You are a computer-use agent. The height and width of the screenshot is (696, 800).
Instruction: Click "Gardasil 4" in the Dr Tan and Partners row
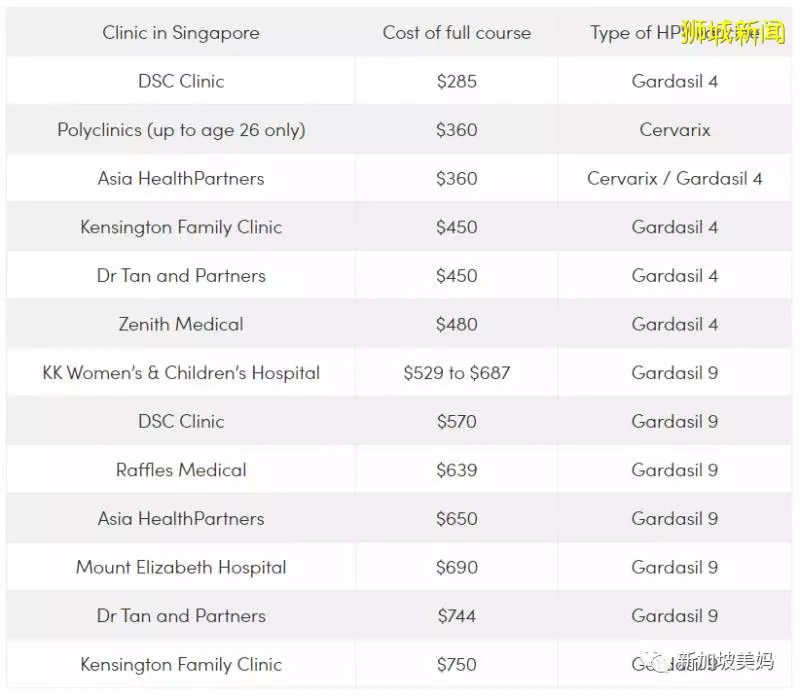tap(674, 276)
